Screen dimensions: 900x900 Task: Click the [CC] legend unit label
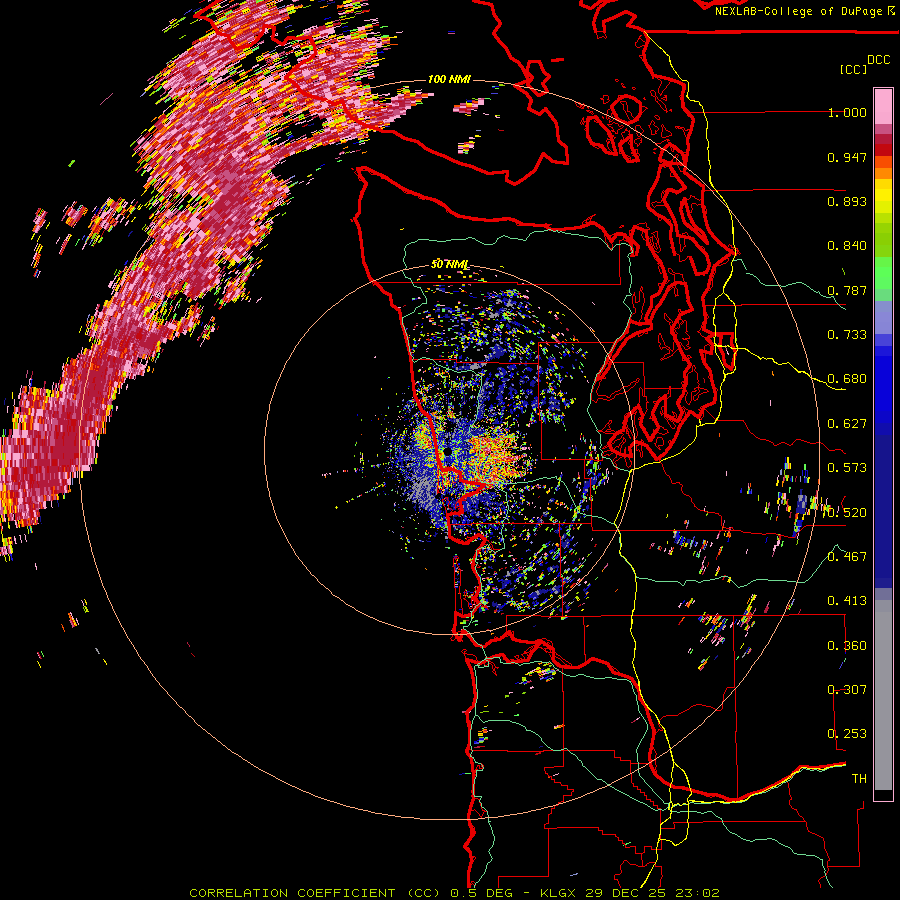[853, 69]
